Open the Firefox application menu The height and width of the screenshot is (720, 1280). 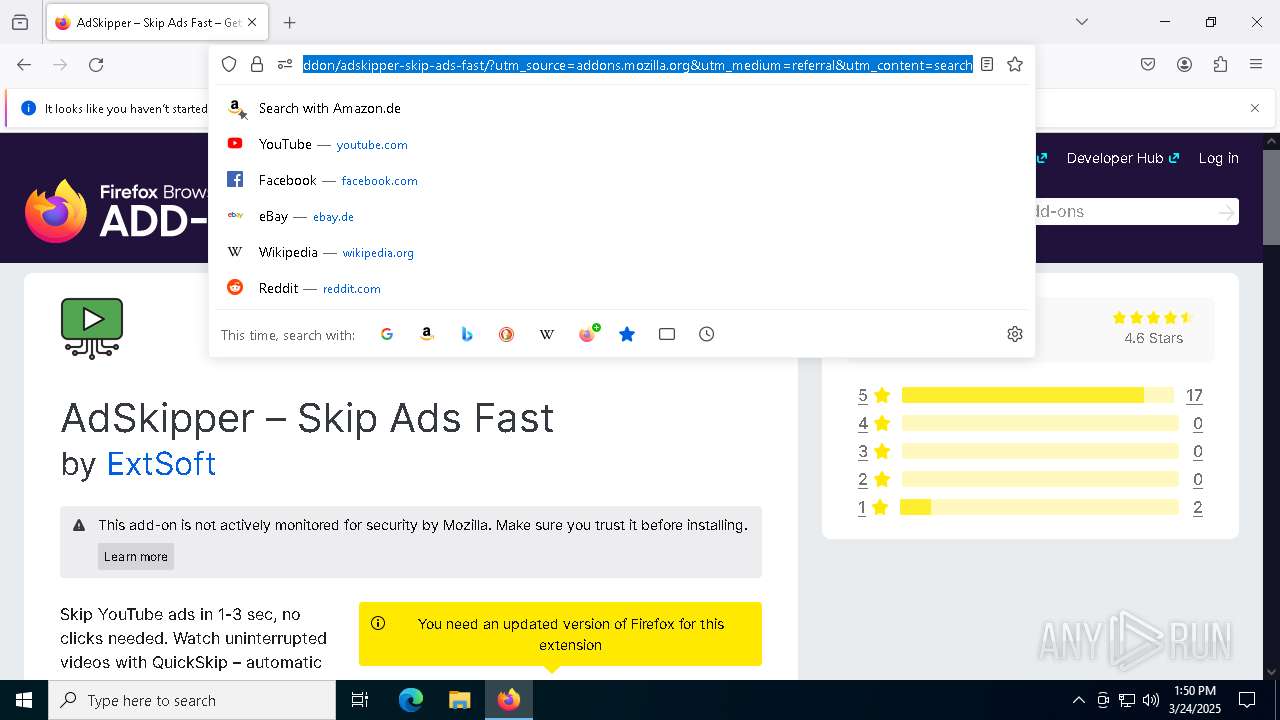click(1256, 64)
